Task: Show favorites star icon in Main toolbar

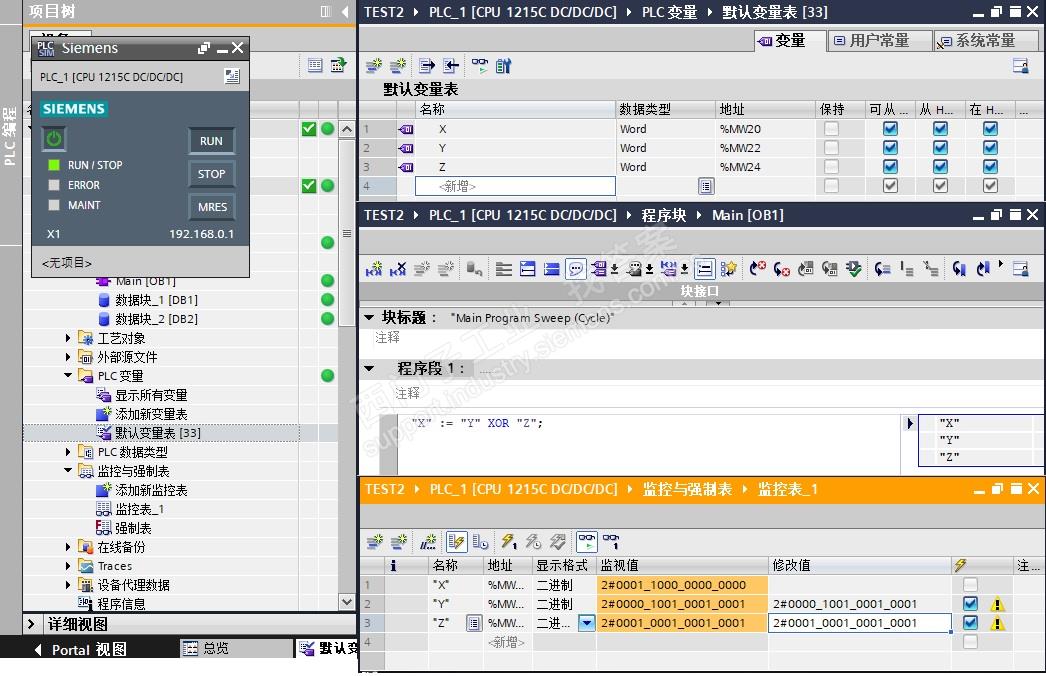Action: [728, 269]
